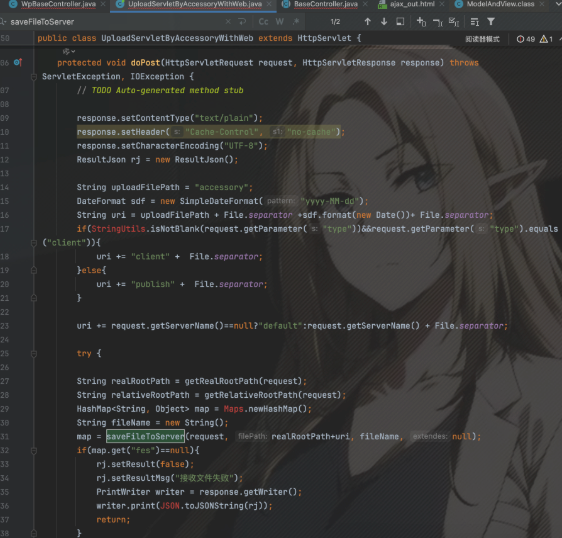Collapse the doPost method fold marker
562x538 pixels.
tap(34, 77)
